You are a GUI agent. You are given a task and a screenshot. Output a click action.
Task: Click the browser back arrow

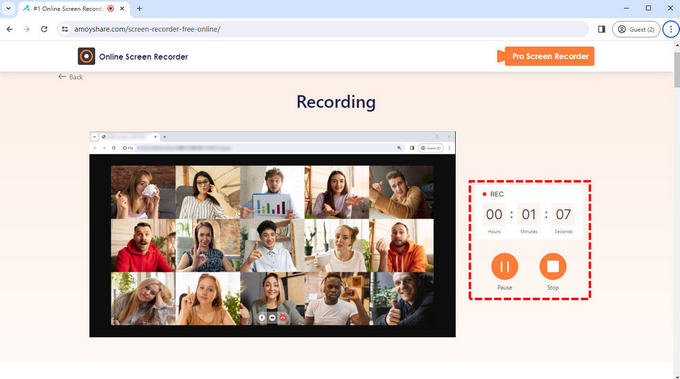10,29
